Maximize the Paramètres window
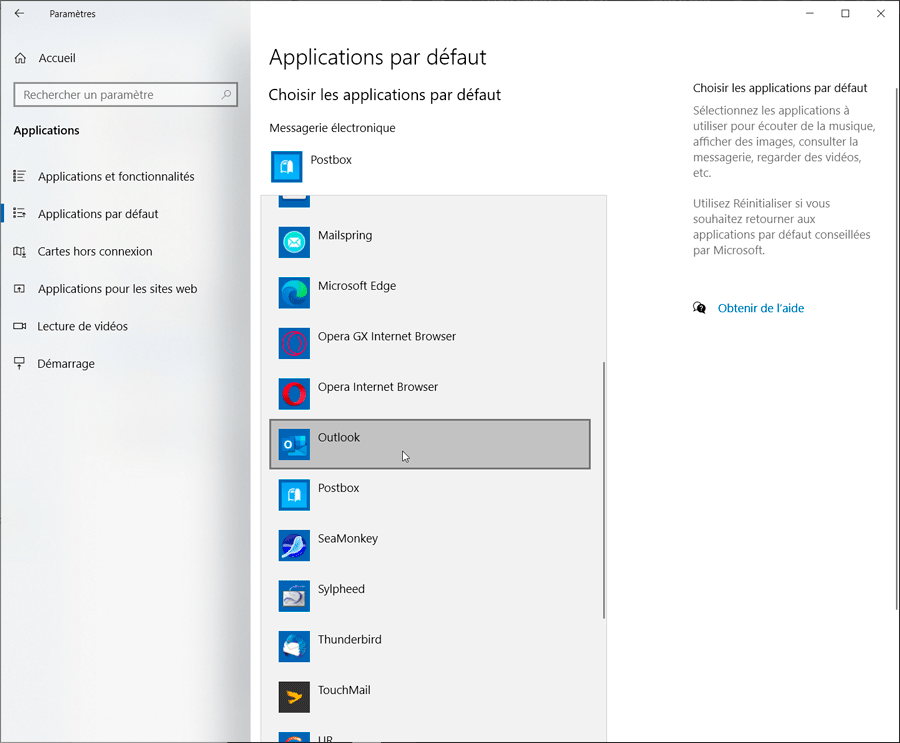900x743 pixels. click(x=845, y=13)
